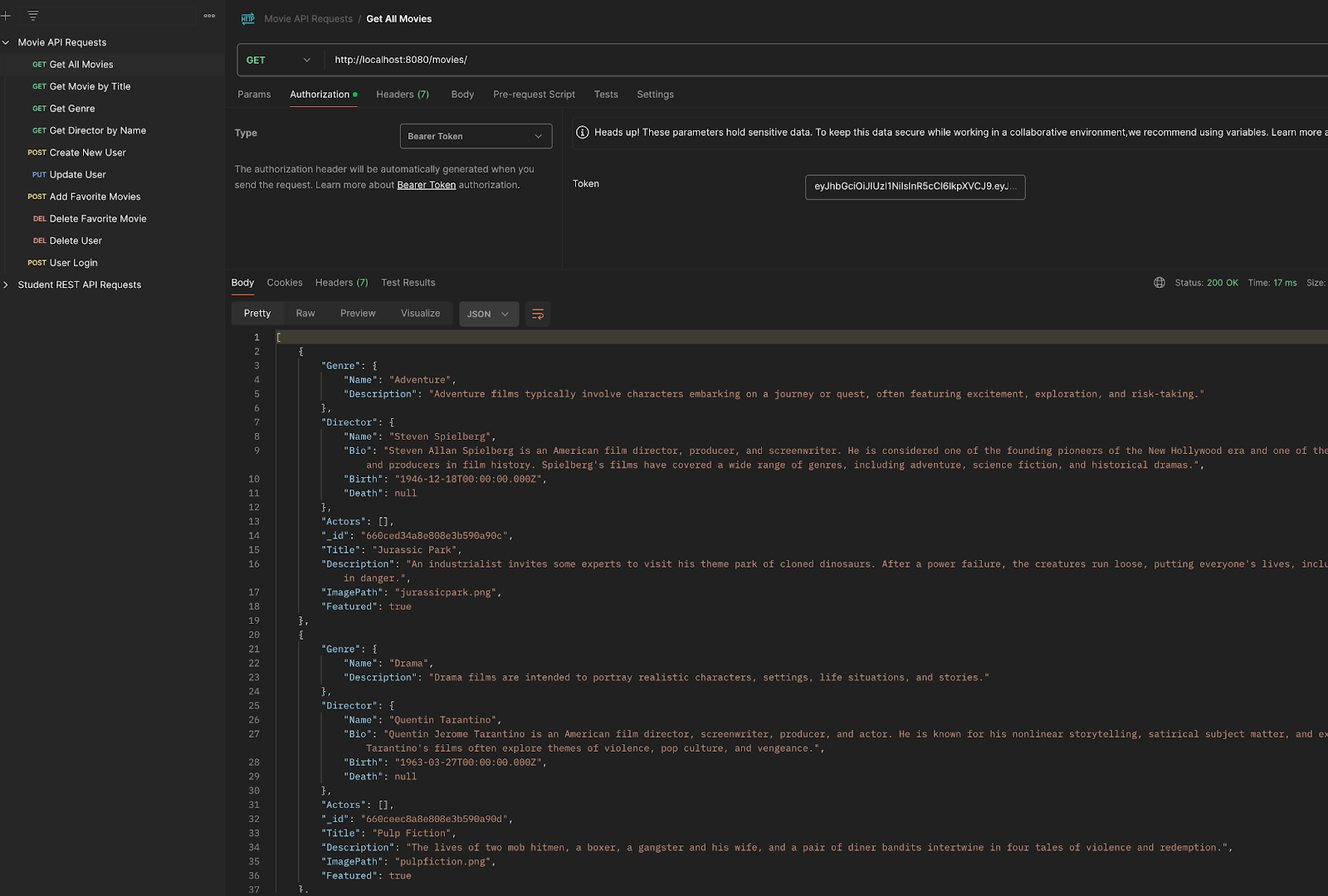Viewport: 1328px width, 896px height.
Task: Open the three-dots sidebar options menu
Action: 209,16
